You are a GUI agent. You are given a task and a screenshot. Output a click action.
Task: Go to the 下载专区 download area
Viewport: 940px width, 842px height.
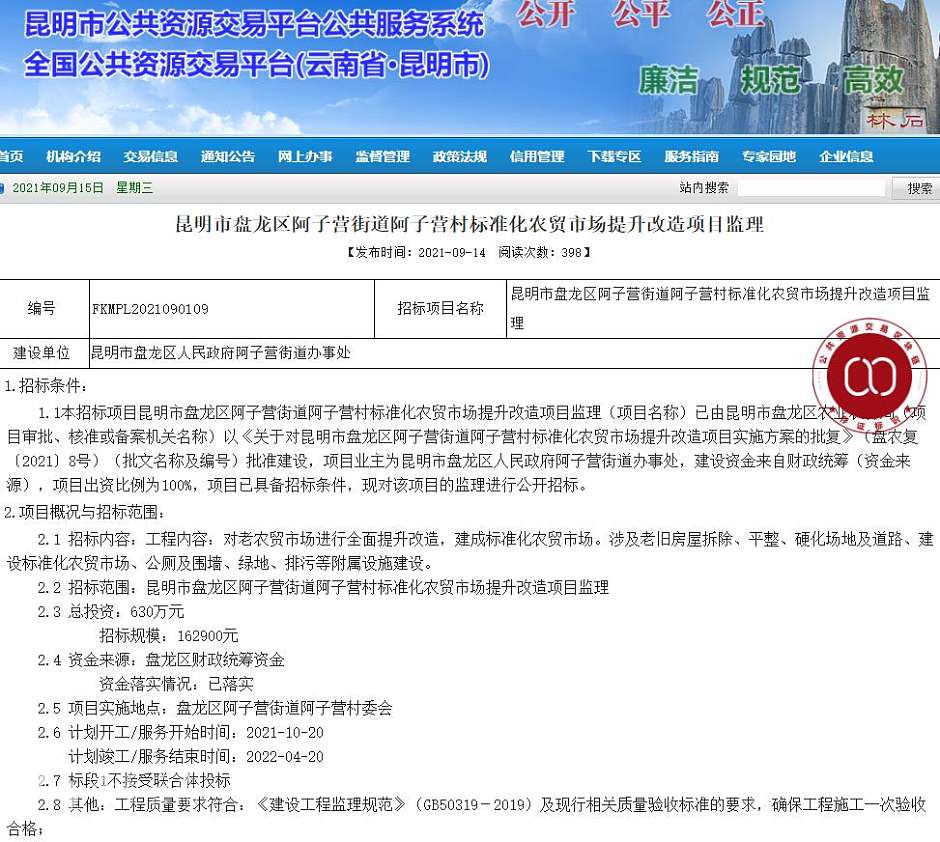click(614, 156)
